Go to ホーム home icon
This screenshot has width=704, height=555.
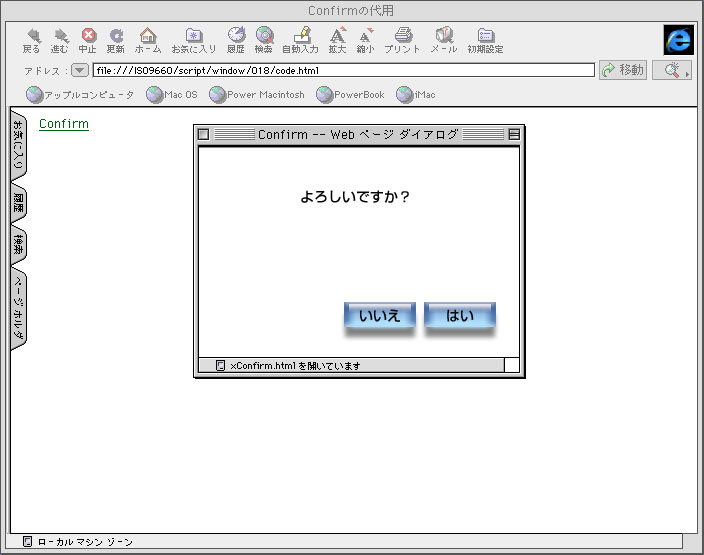coord(148,36)
